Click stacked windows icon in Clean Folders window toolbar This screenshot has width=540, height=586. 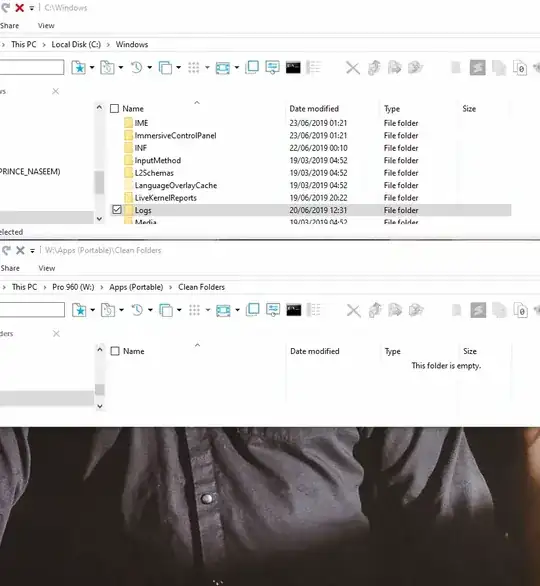[166, 311]
